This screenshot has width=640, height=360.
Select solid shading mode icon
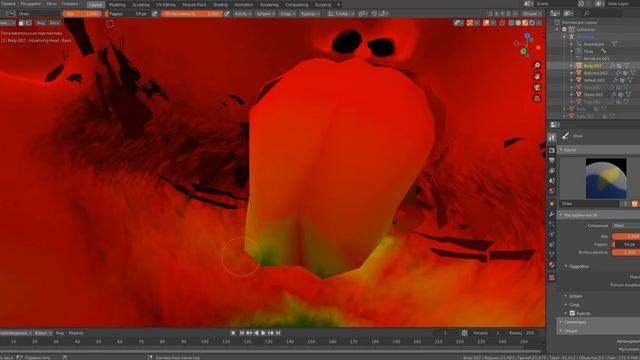[518, 23]
